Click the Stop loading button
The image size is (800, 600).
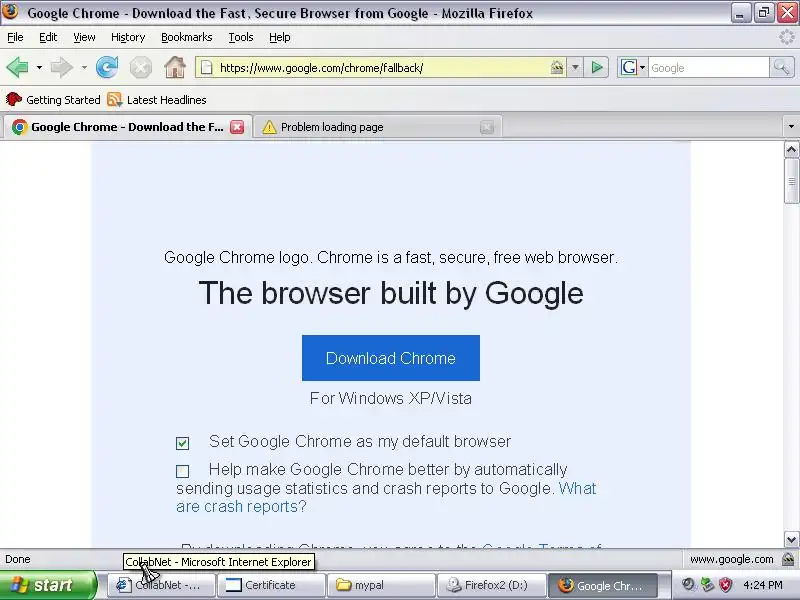pos(140,67)
